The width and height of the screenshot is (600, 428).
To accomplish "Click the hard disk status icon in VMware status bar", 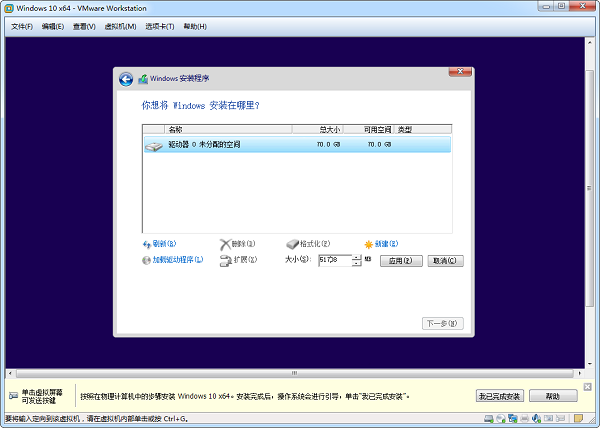I will (488, 419).
